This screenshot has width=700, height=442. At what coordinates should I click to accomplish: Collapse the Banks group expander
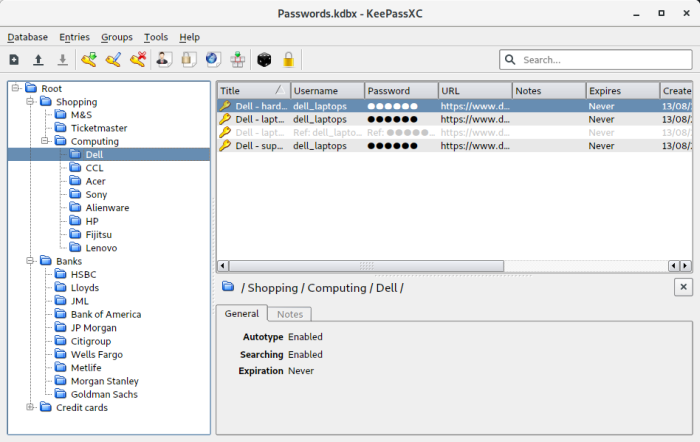click(x=30, y=261)
